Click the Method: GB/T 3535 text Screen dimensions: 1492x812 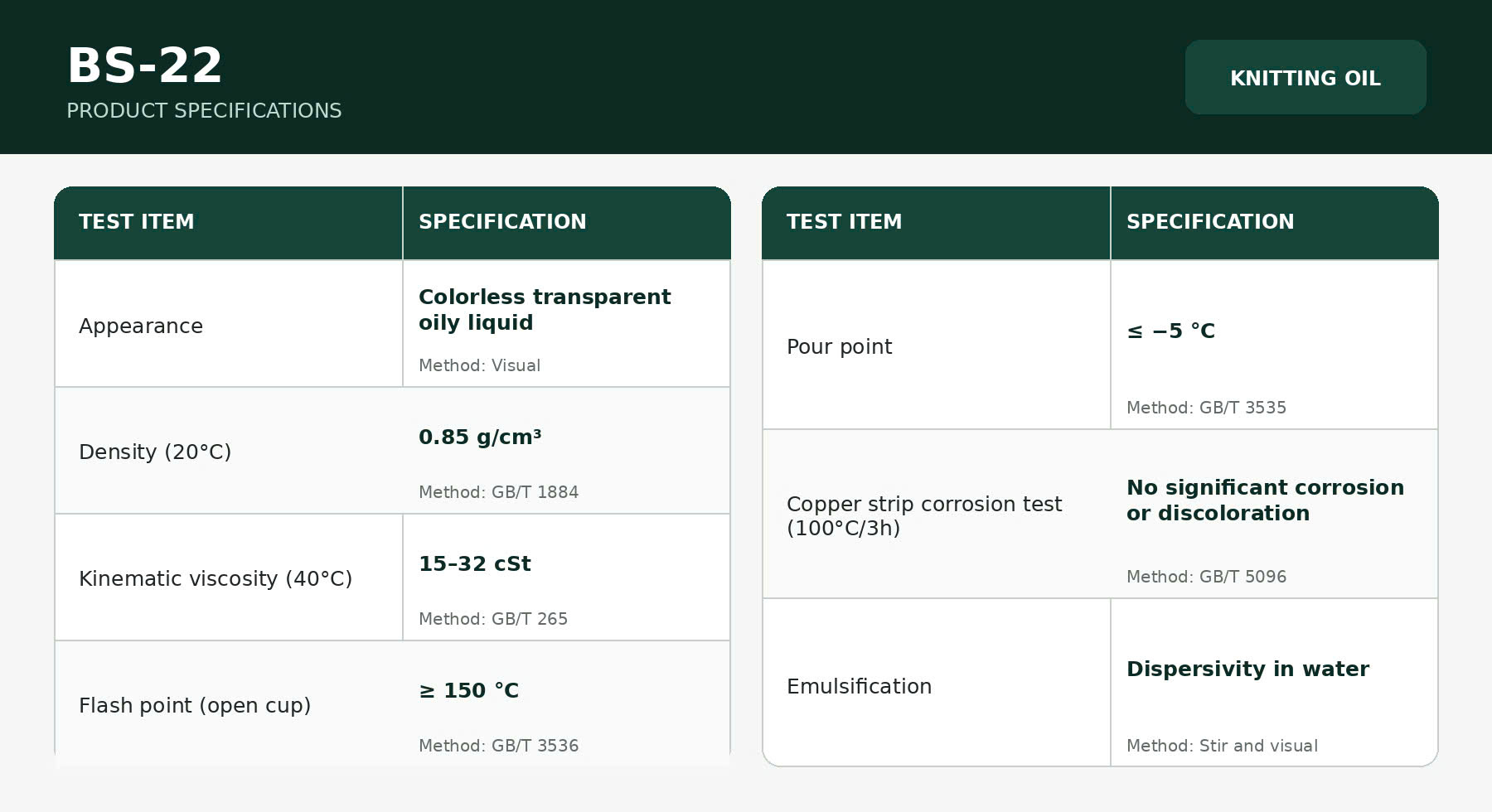1206,408
